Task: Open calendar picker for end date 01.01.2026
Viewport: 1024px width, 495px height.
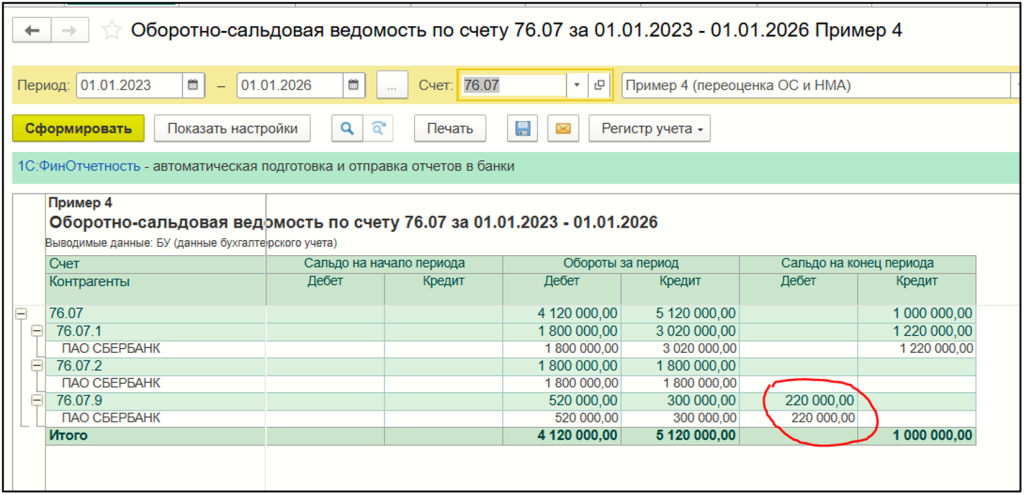Action: [x=355, y=86]
